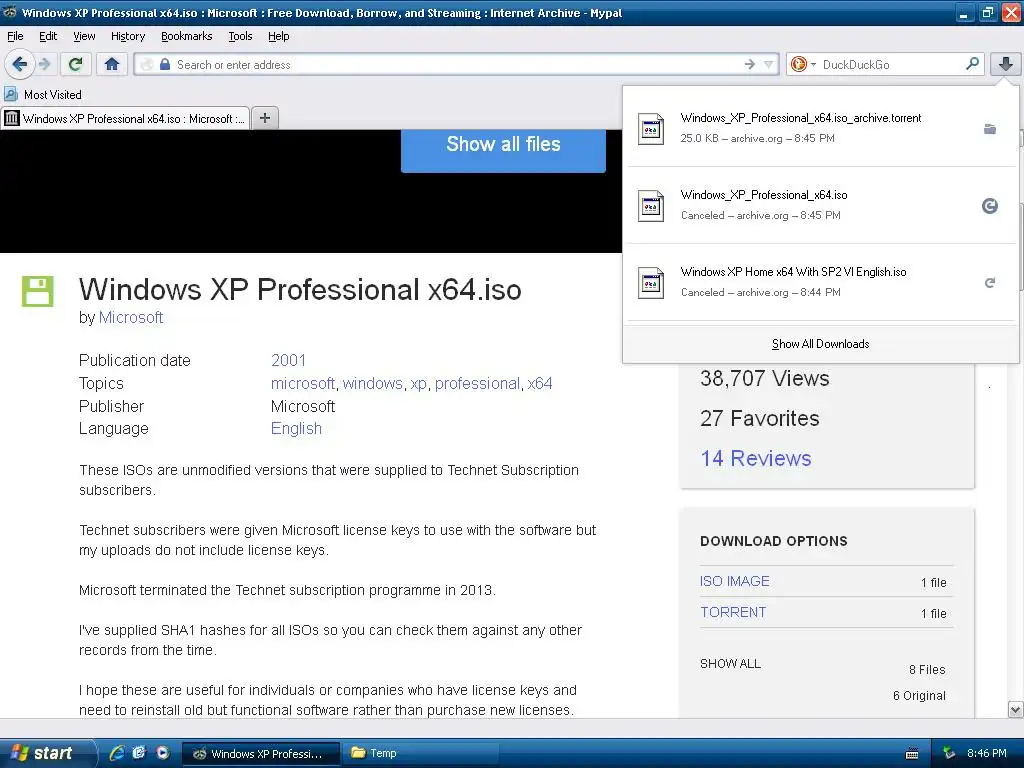Screen dimensions: 1024x768
Task: Click the green floppy disk software icon
Action: pyautogui.click(x=37, y=291)
